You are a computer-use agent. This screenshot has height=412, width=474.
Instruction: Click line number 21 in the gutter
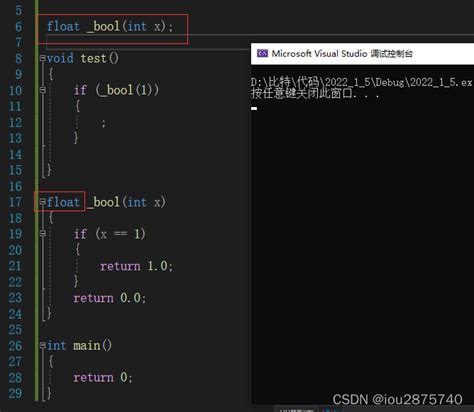15,266
